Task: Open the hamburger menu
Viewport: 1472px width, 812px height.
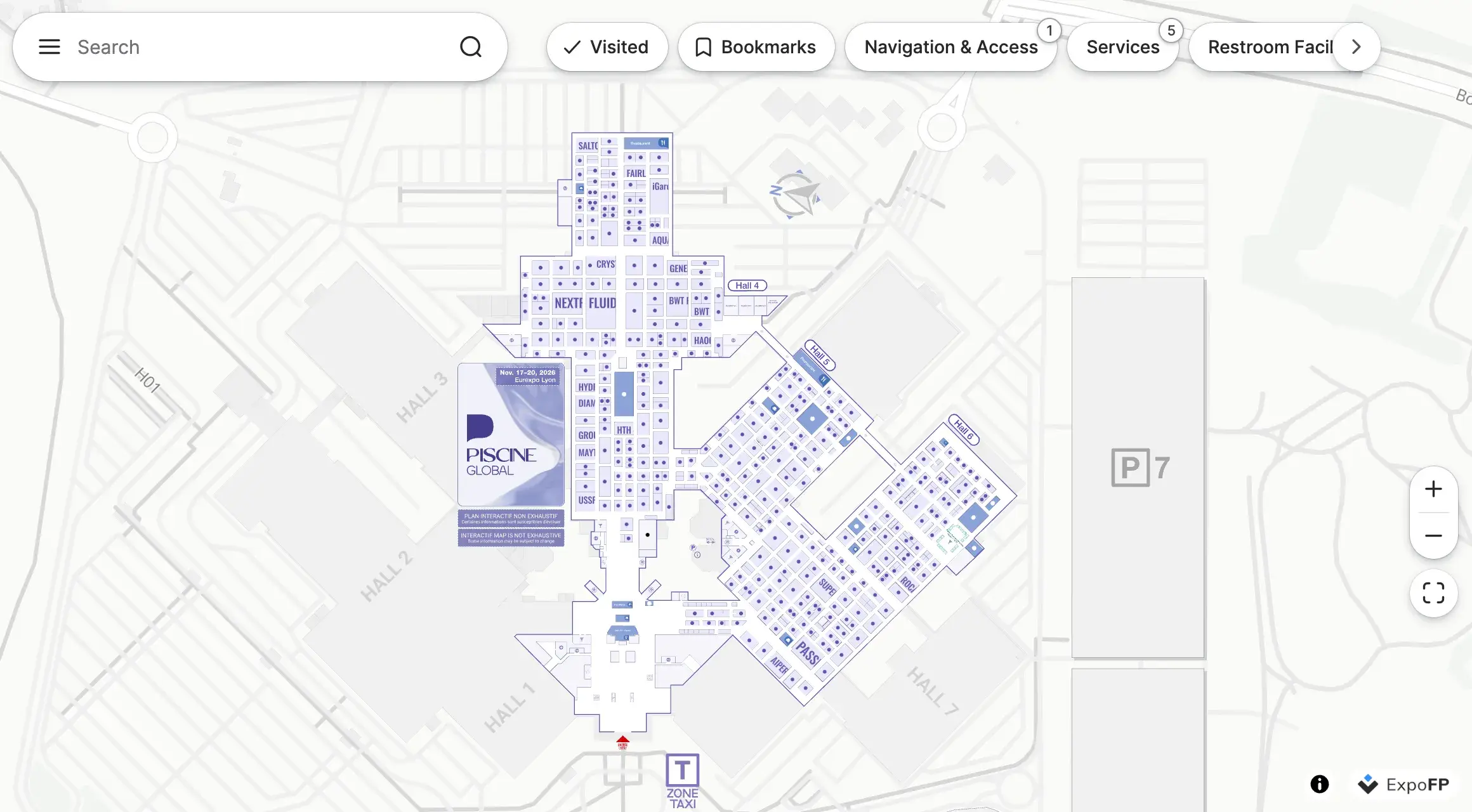Action: [49, 47]
